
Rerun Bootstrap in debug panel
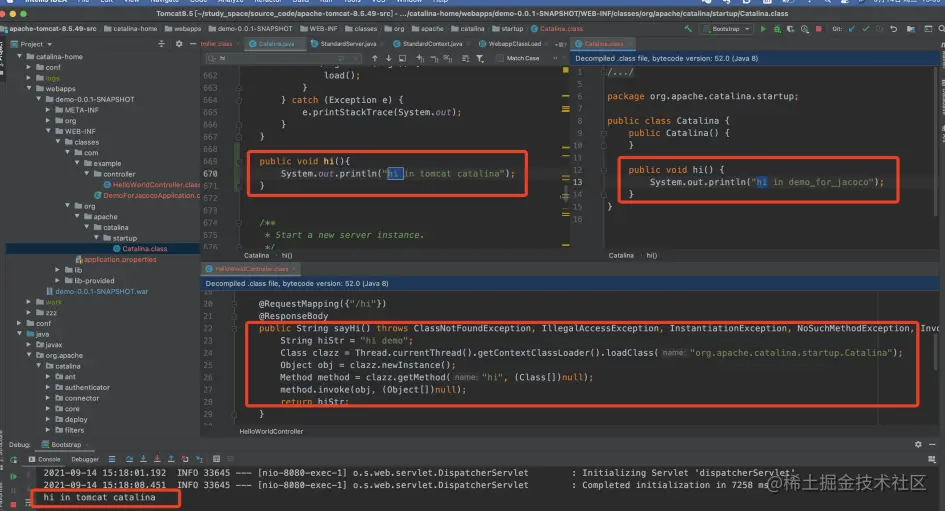point(13,460)
